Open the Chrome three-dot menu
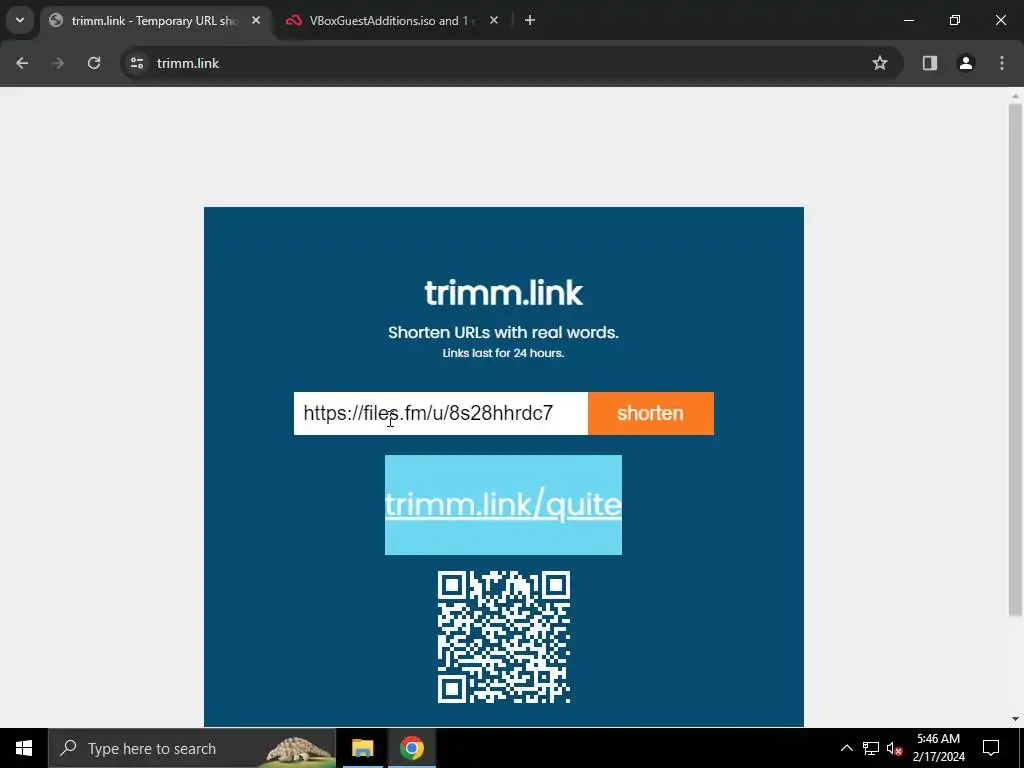1024x768 pixels. (1002, 63)
